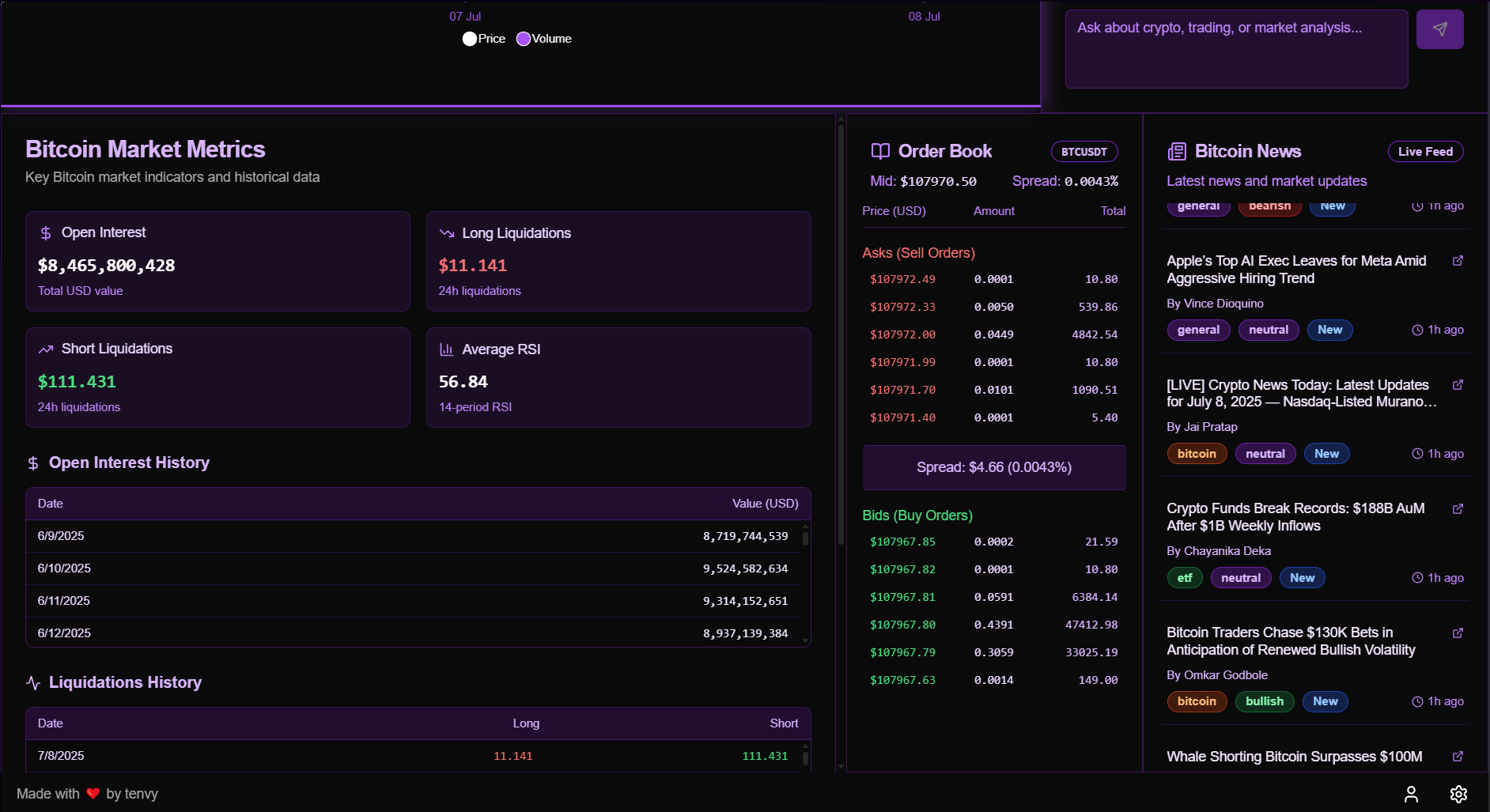Click the Liquidations History table scrollbar
The width and height of the screenshot is (1490, 812).
pos(805,757)
